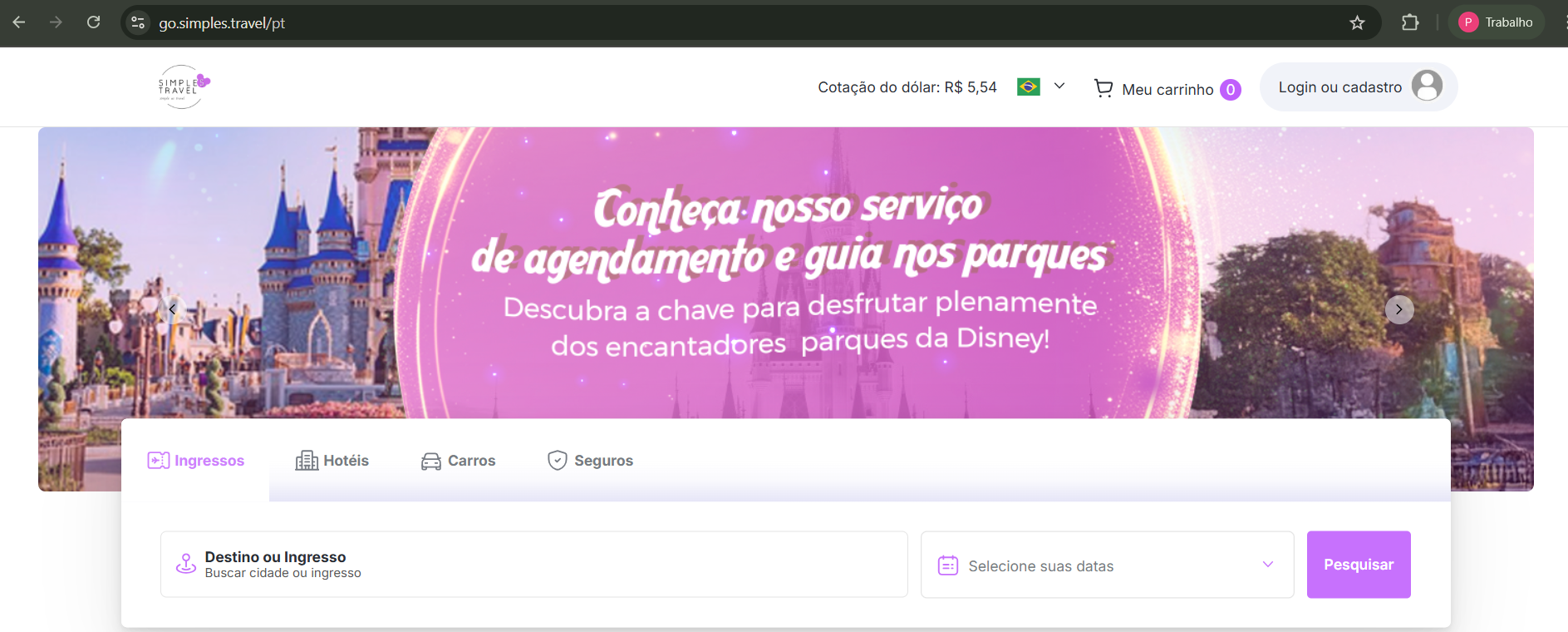Expand the language dropdown chevron
Screen dimensions: 1568x632
click(x=1059, y=86)
